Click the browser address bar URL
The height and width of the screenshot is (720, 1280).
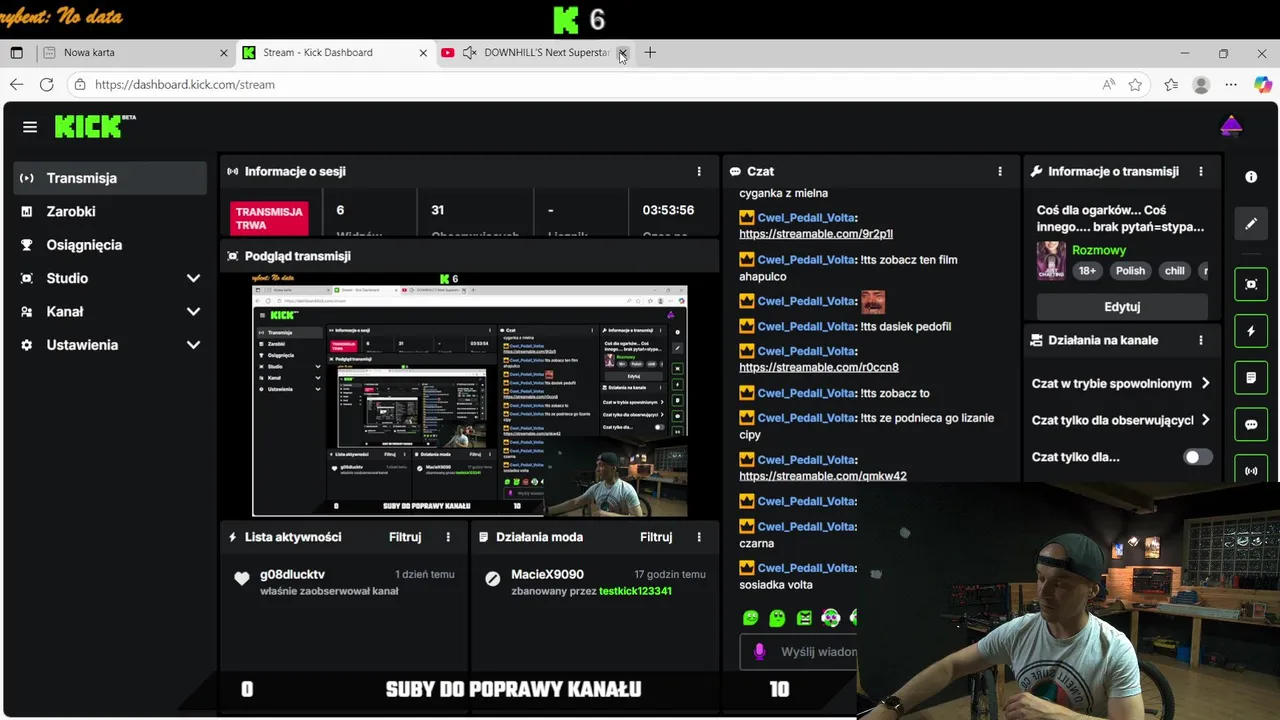pos(185,85)
